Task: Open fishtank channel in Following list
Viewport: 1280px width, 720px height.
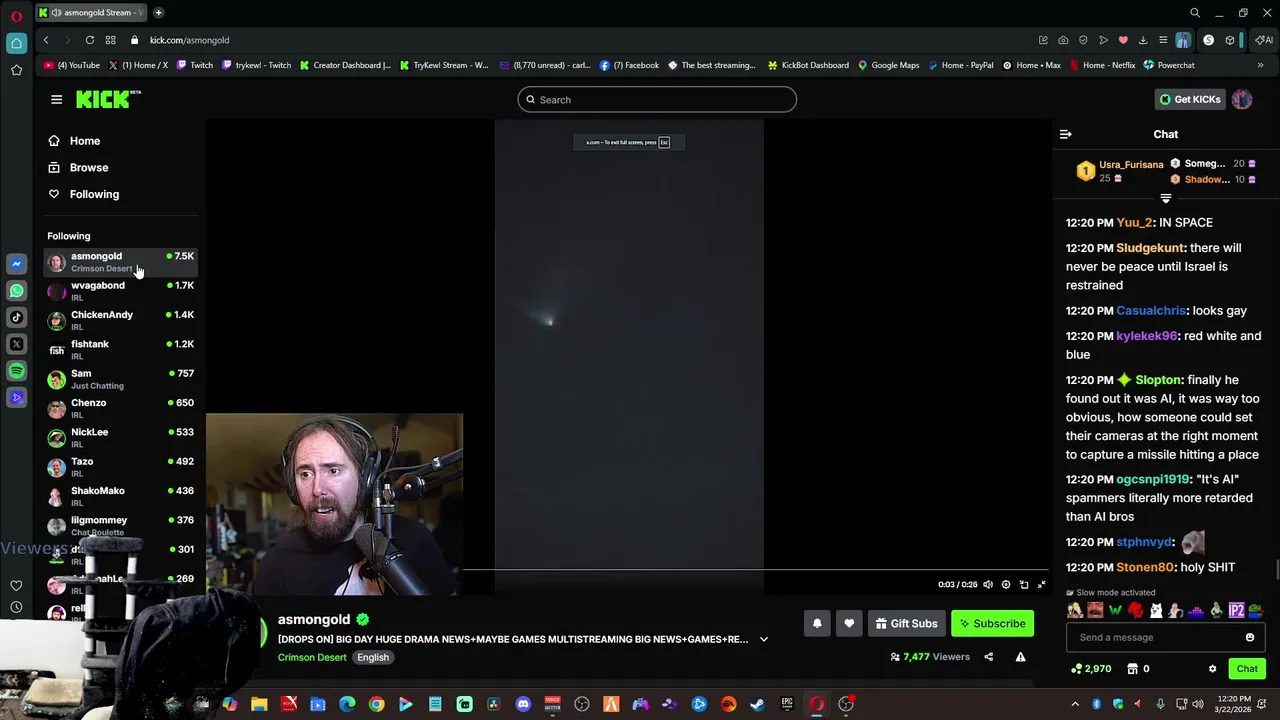Action: click(120, 349)
